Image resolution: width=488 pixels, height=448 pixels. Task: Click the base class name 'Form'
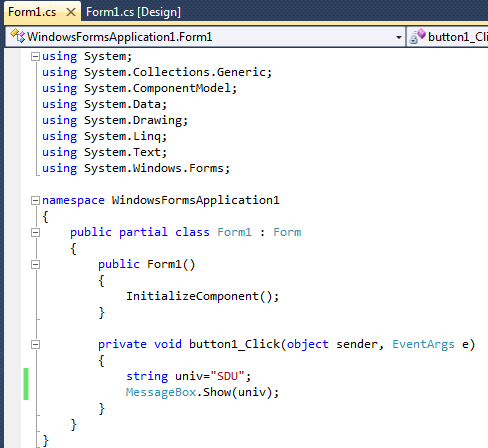(x=287, y=232)
